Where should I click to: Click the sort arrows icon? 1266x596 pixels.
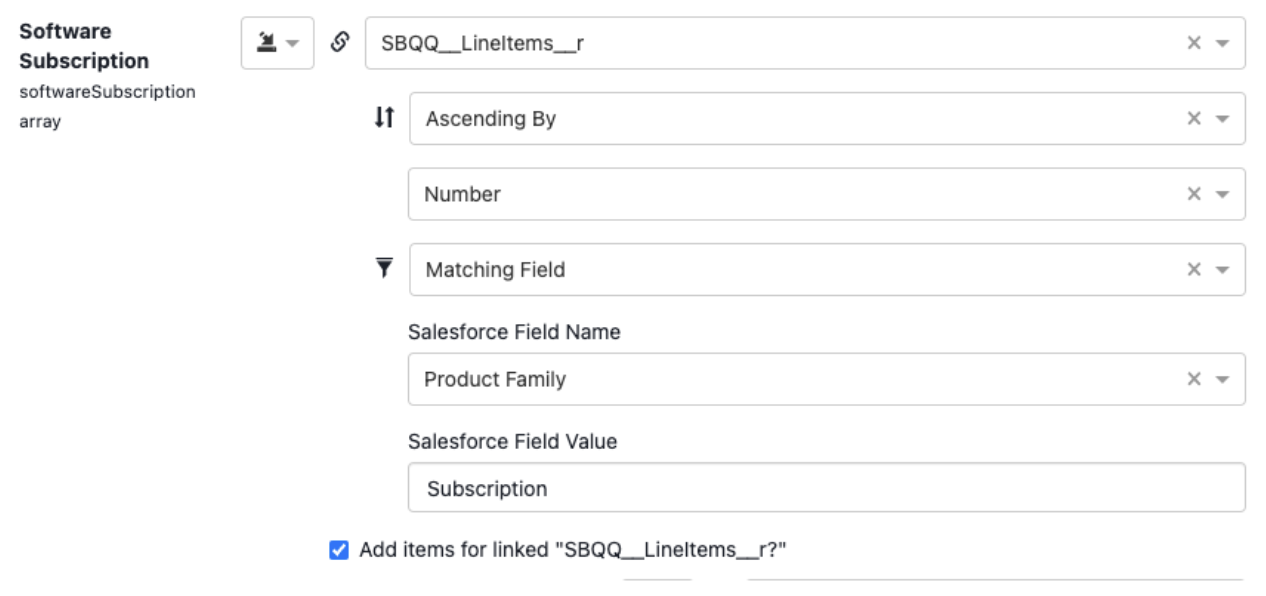384,118
